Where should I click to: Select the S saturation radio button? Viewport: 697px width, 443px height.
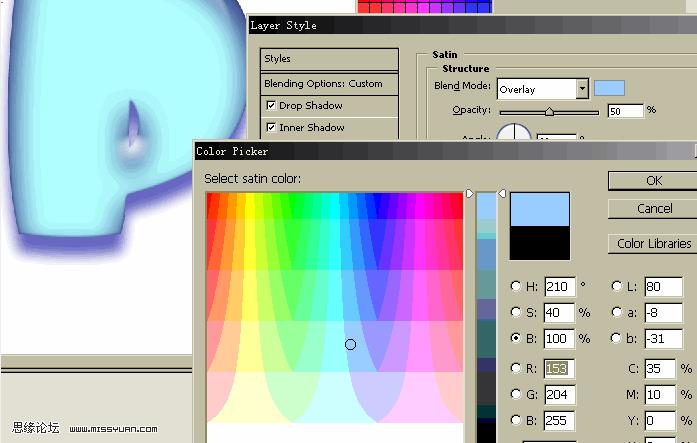tap(516, 313)
